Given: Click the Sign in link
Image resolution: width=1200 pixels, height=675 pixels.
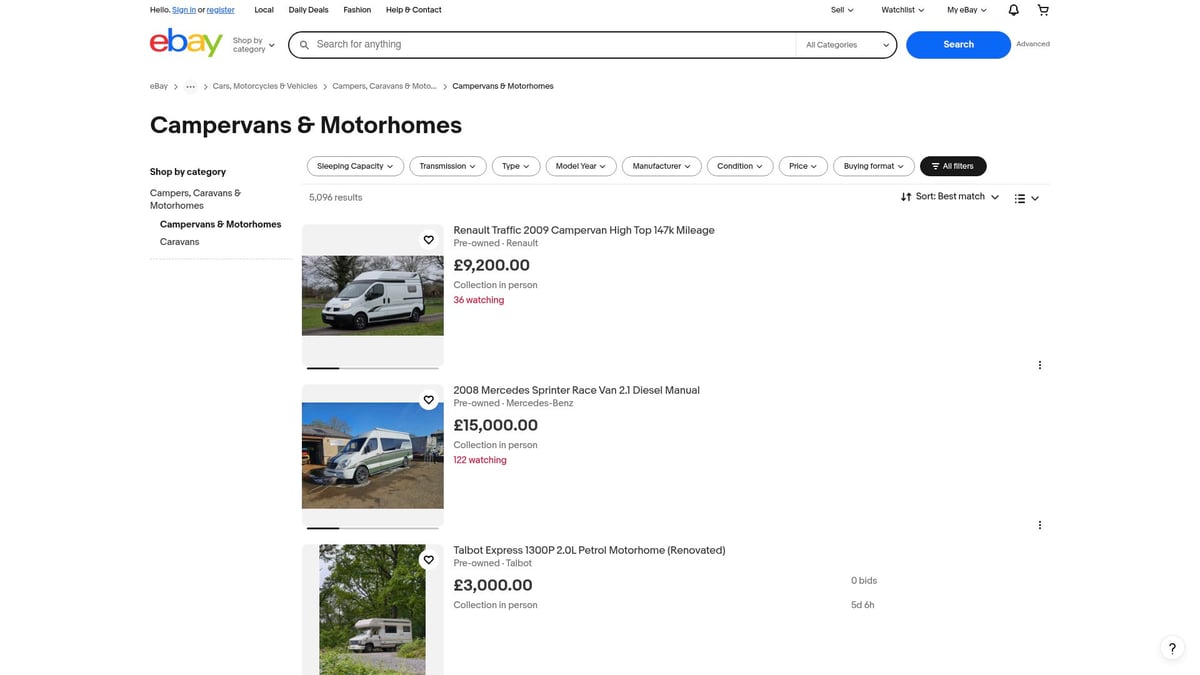Looking at the screenshot, I should (183, 9).
